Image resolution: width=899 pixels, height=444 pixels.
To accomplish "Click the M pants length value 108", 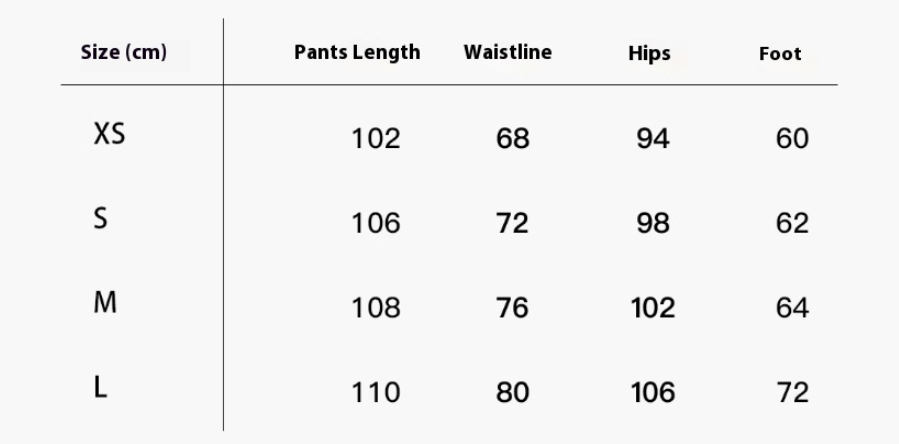I will click(x=375, y=308).
